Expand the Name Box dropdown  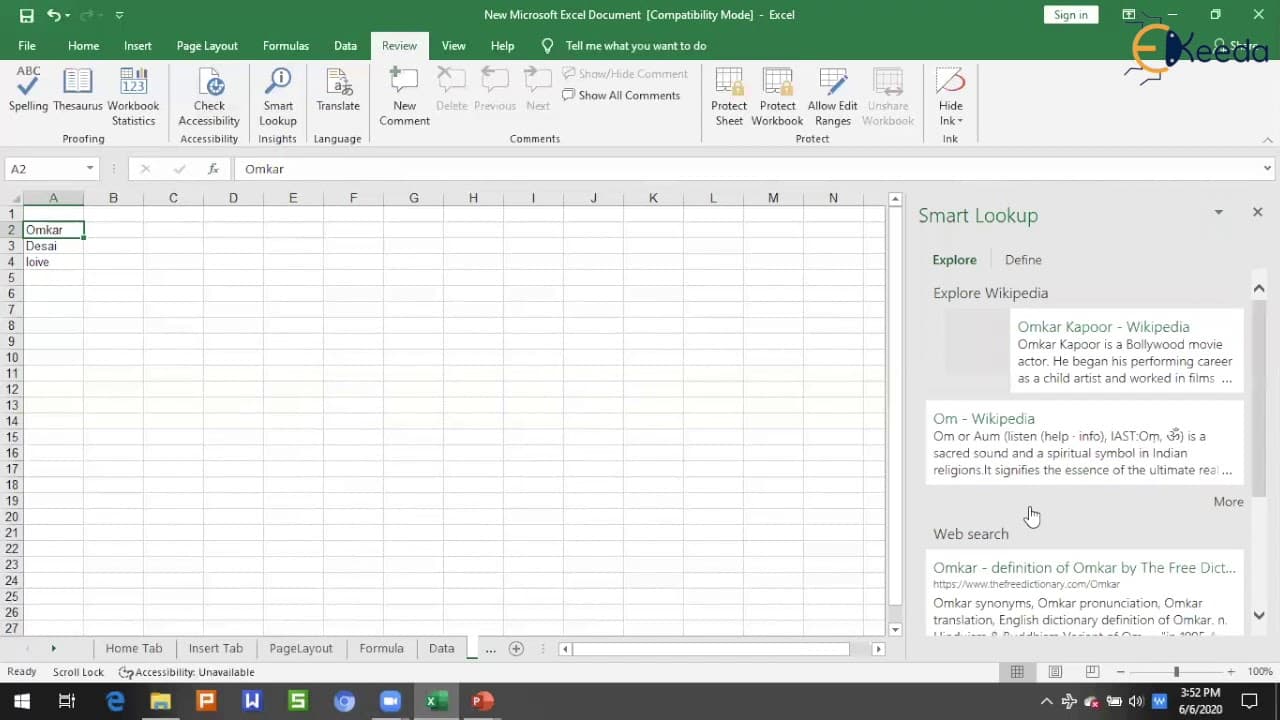tap(90, 169)
